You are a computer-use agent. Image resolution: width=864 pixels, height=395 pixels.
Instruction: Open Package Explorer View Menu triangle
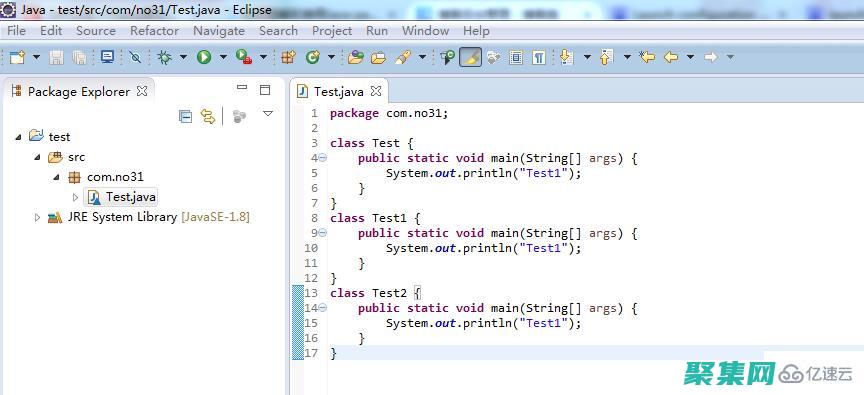(x=268, y=113)
